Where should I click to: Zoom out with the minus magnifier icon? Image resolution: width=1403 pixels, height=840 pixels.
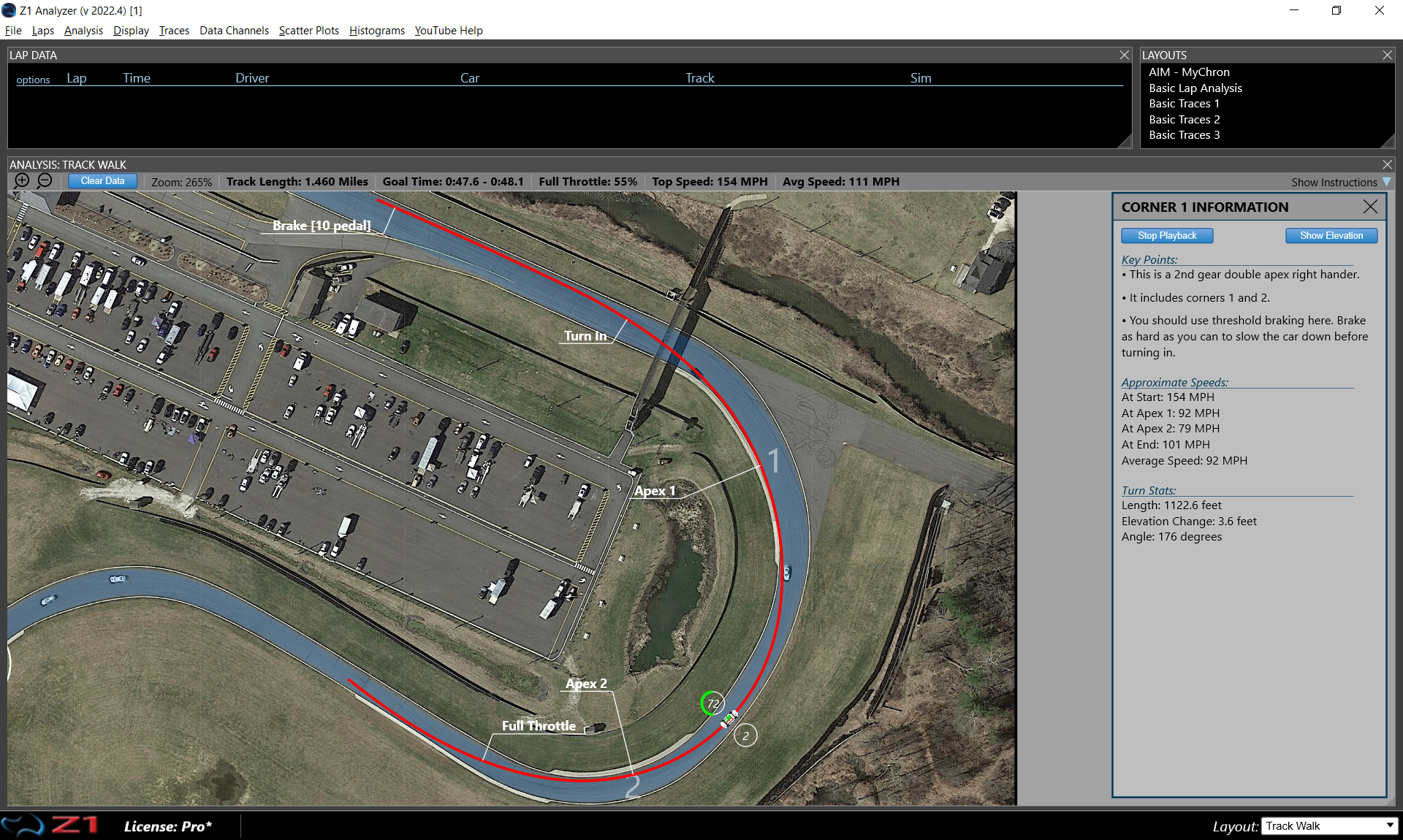tap(45, 181)
